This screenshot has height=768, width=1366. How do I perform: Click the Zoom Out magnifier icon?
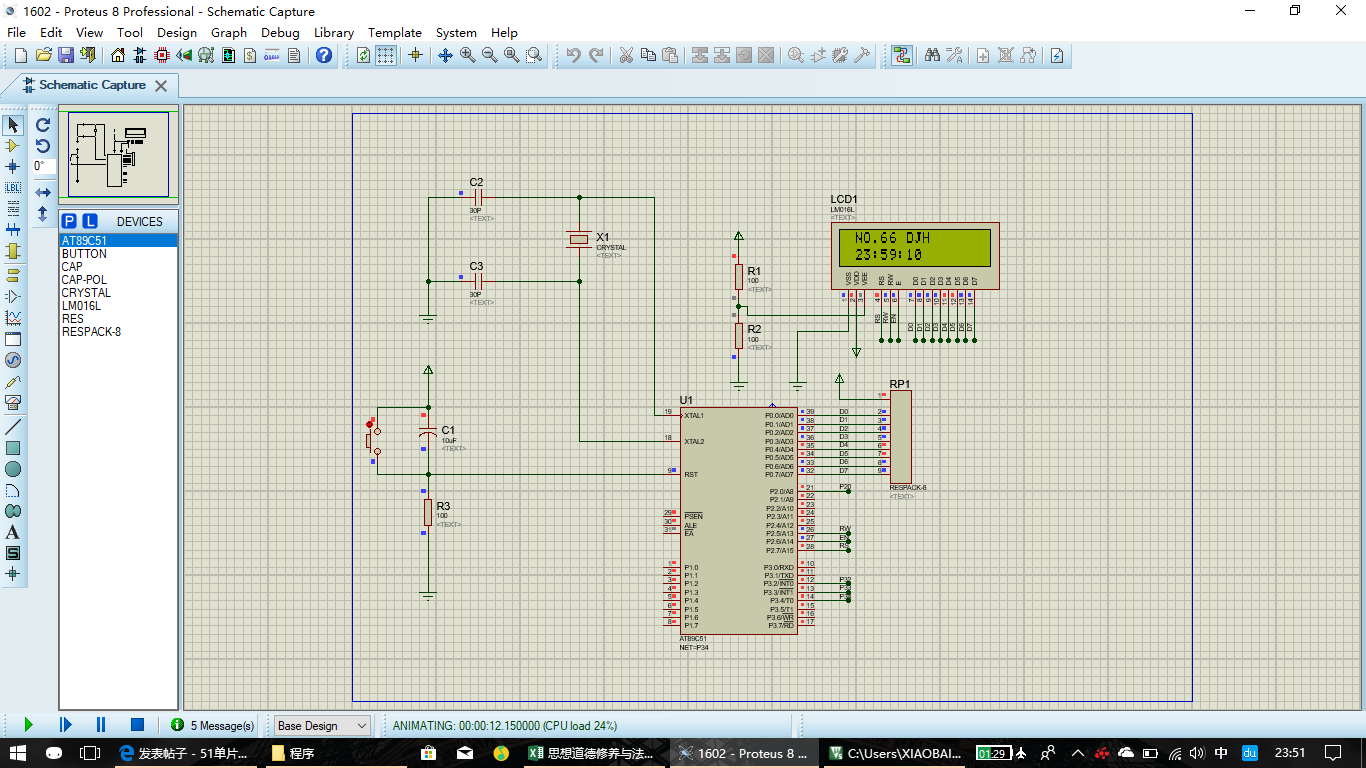(x=490, y=55)
